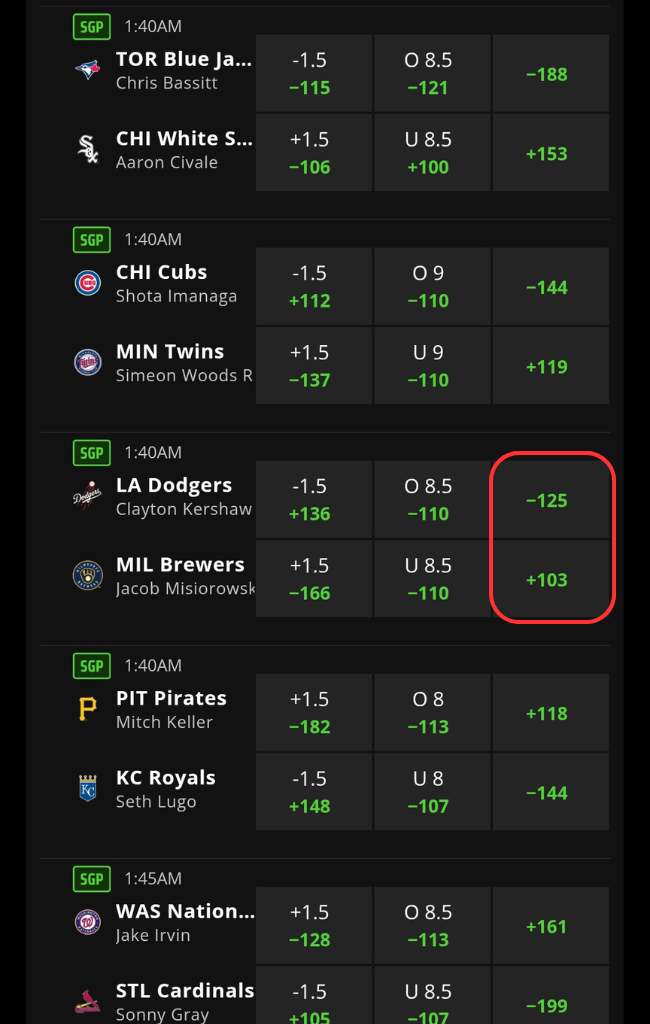Click the Milwaukee Brewers logo
Image resolution: width=650 pixels, height=1024 pixels.
coord(88,575)
